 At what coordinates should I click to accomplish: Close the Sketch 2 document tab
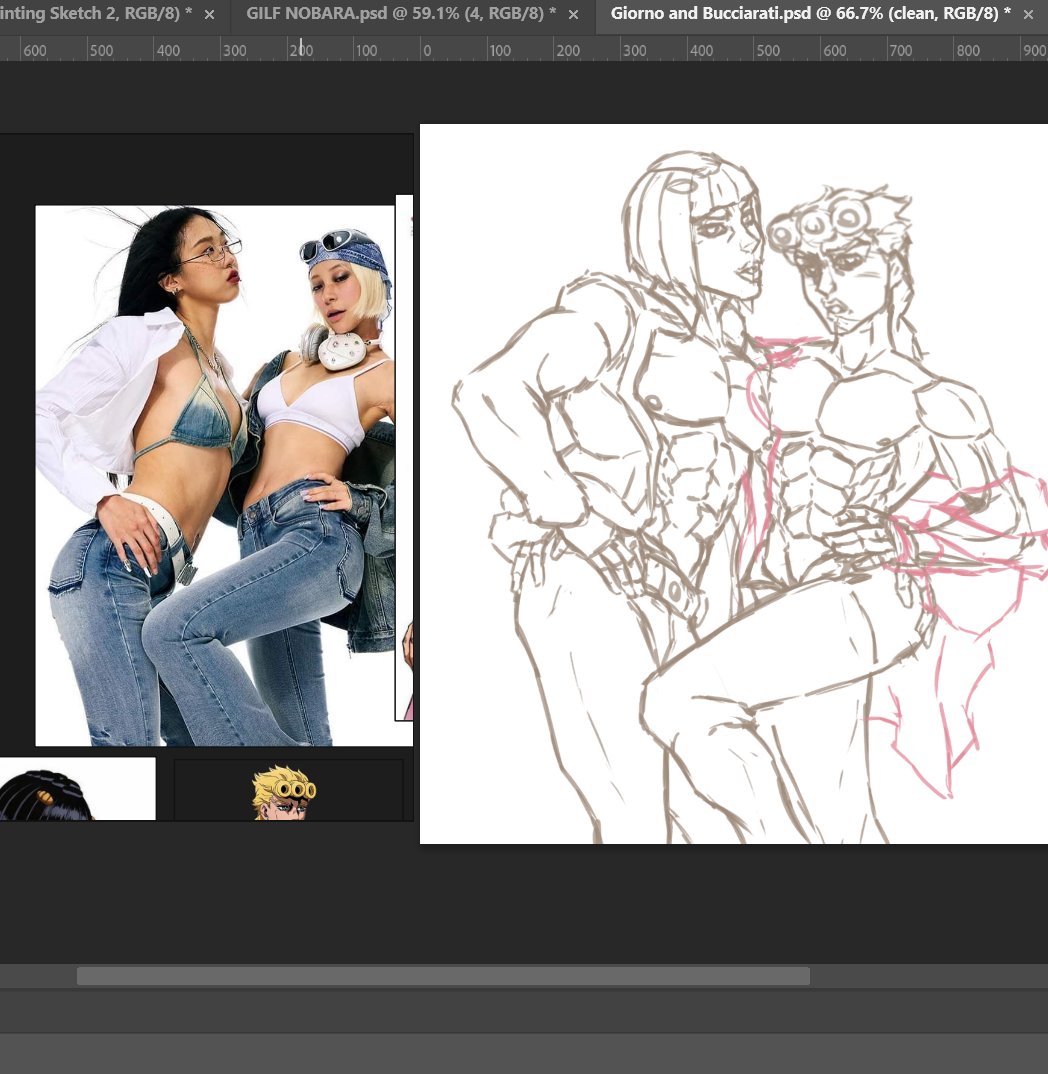210,14
